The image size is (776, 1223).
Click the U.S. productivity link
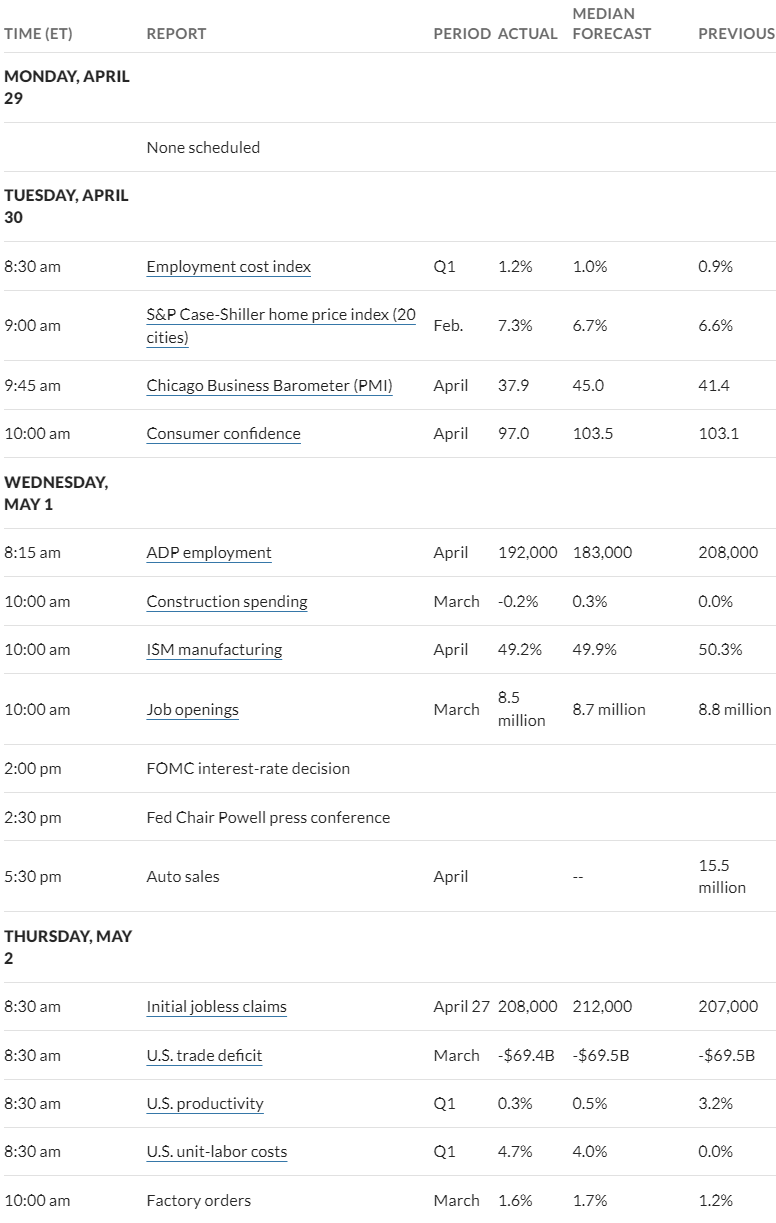coord(205,1104)
